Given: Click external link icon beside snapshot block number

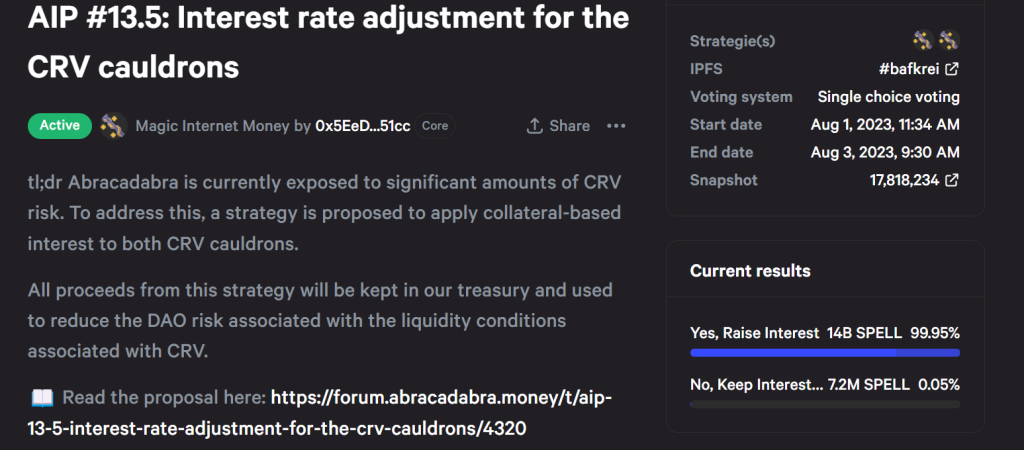Looking at the screenshot, I should point(953,181).
